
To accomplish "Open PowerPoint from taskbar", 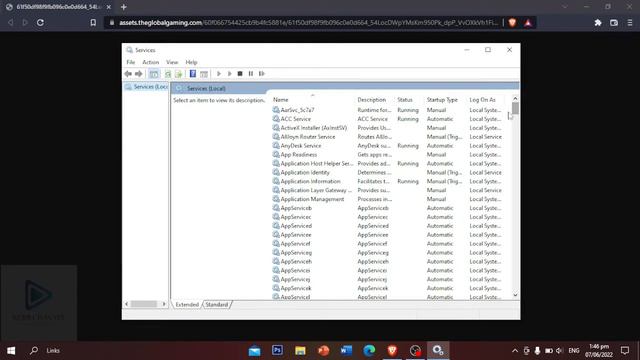I will (323, 350).
